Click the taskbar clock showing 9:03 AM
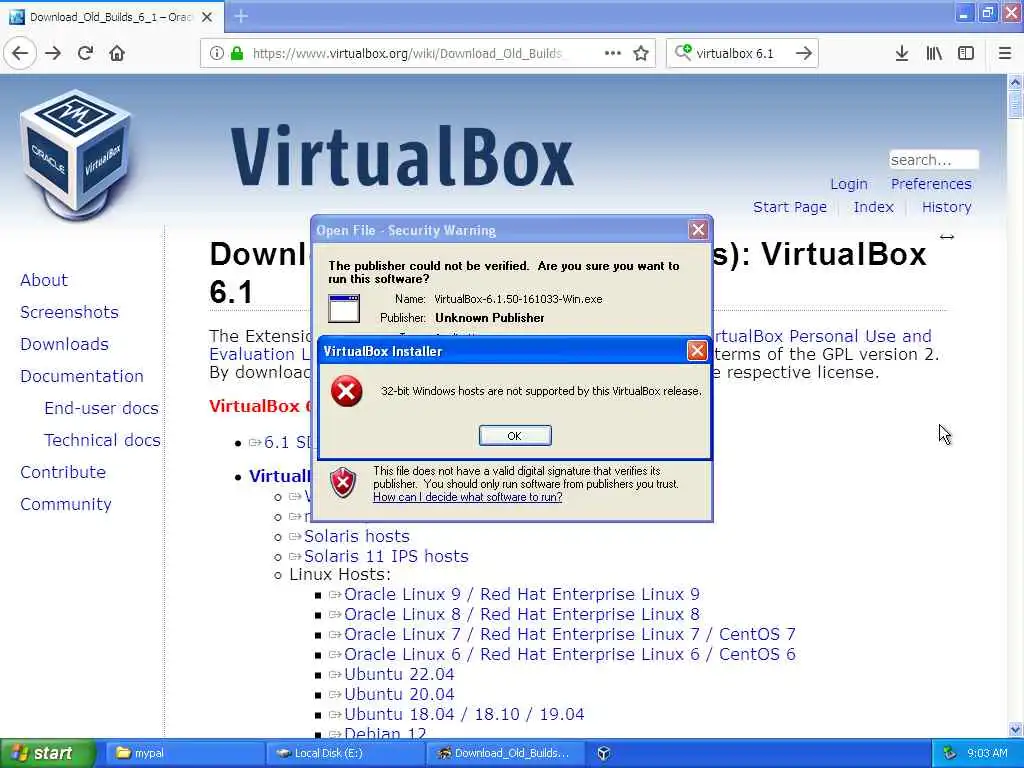 [x=987, y=753]
